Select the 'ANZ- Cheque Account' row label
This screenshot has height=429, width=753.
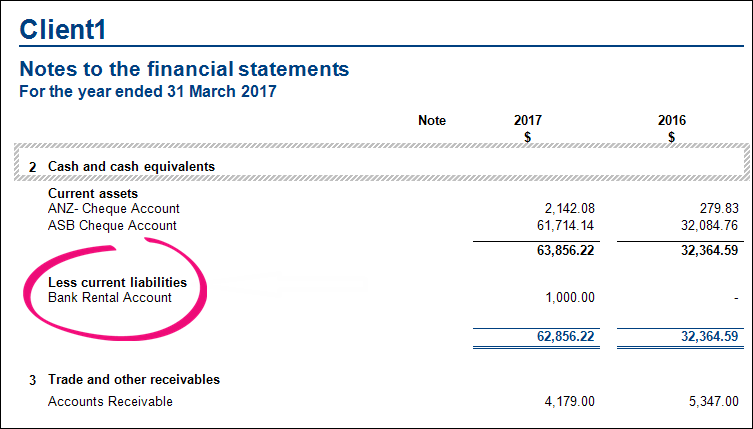(114, 209)
